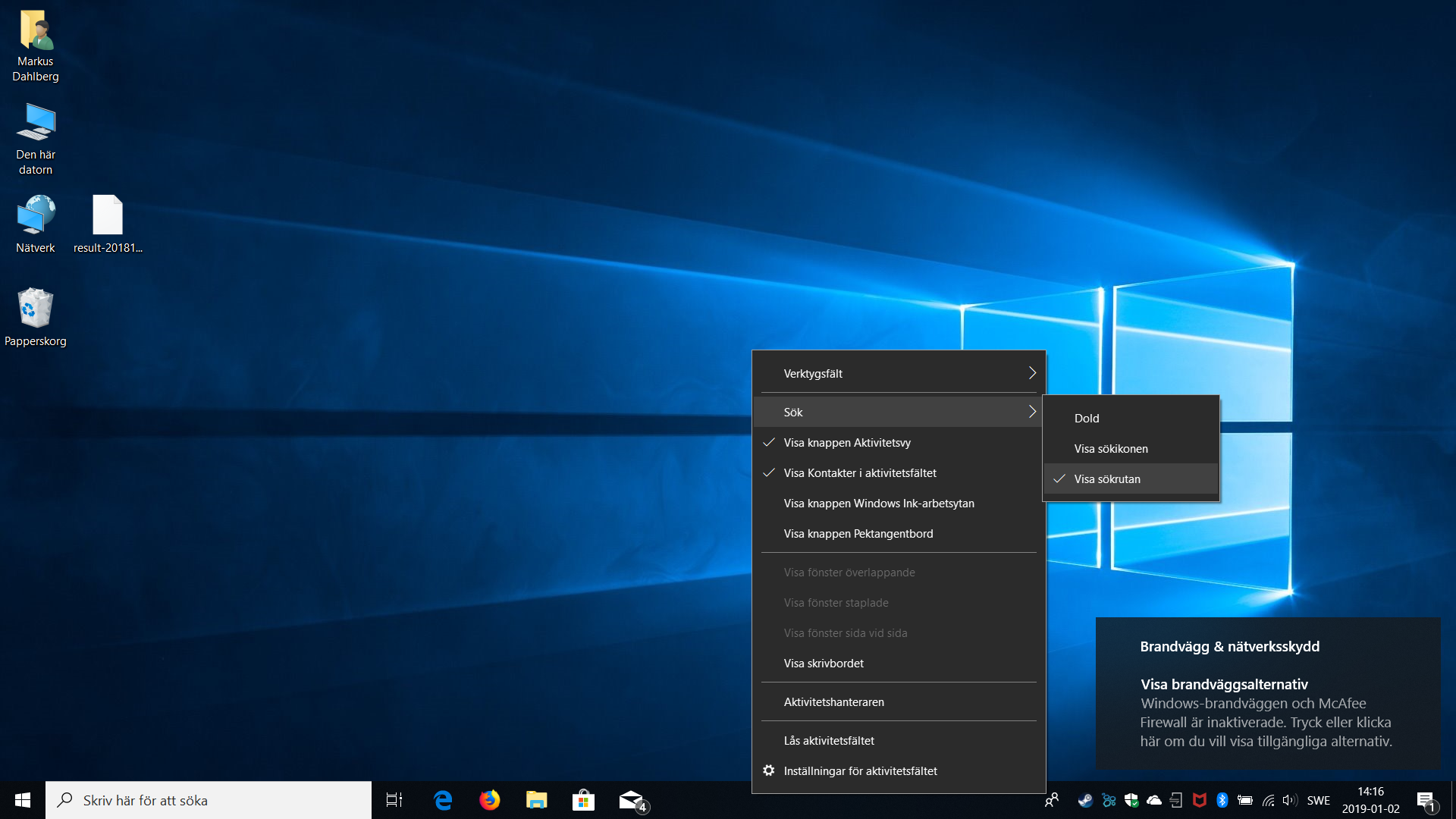Open the Microsoft Store taskbar icon
The width and height of the screenshot is (1456, 819).
pos(583,799)
